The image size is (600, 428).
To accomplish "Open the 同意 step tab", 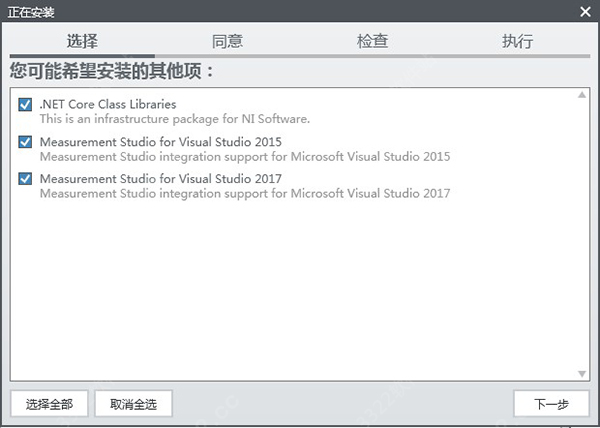I will 227,41.
